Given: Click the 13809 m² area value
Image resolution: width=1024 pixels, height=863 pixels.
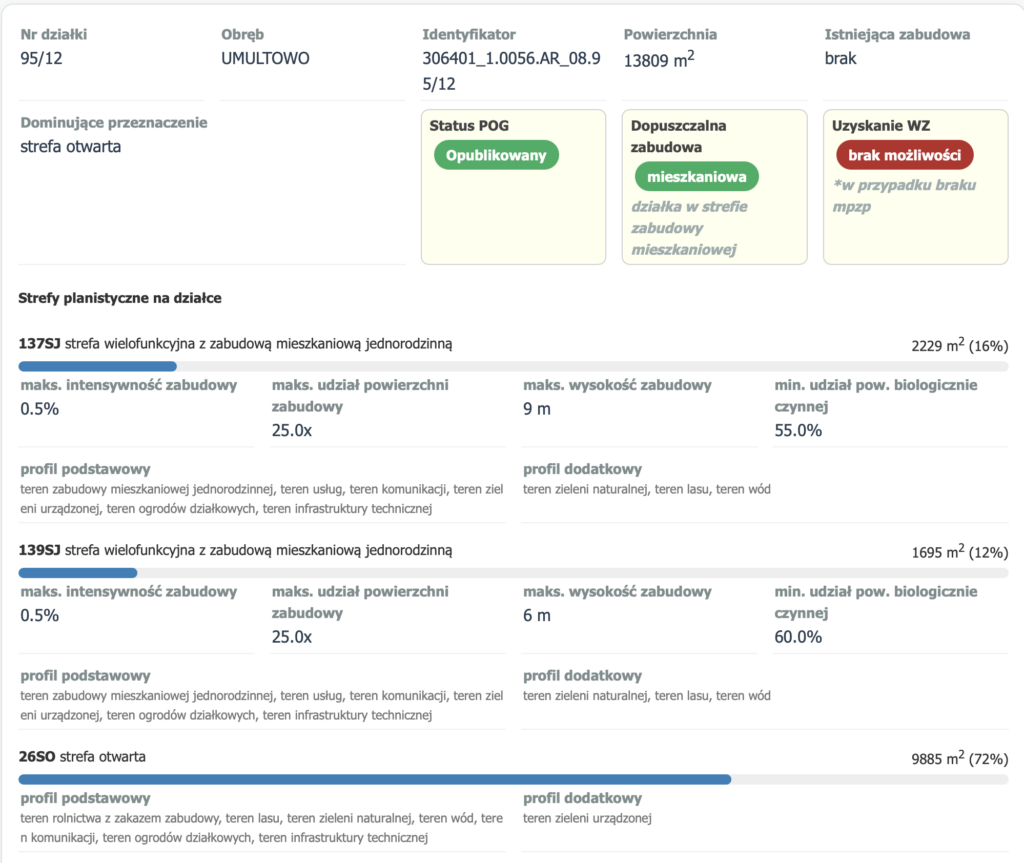Looking at the screenshot, I should [x=659, y=59].
